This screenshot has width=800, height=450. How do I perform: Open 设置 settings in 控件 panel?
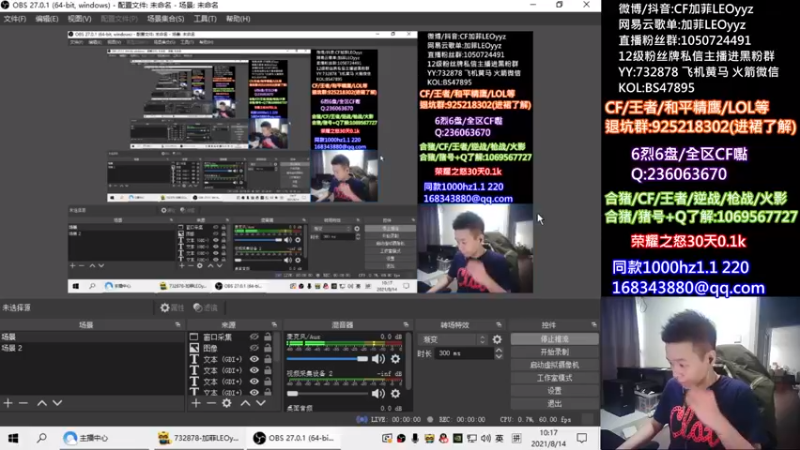tap(555, 391)
